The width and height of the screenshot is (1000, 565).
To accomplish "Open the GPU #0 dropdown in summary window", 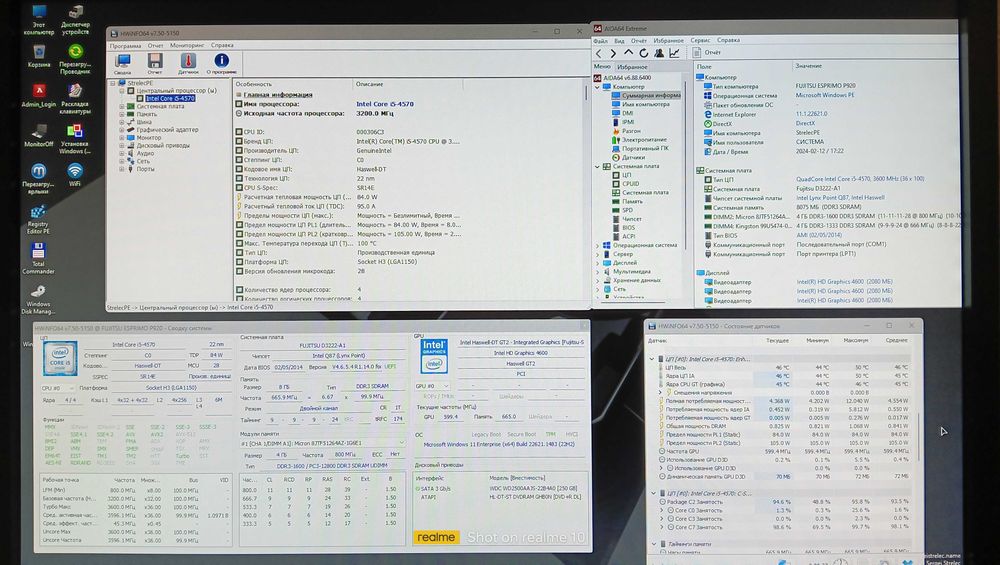I will pyautogui.click(x=432, y=386).
